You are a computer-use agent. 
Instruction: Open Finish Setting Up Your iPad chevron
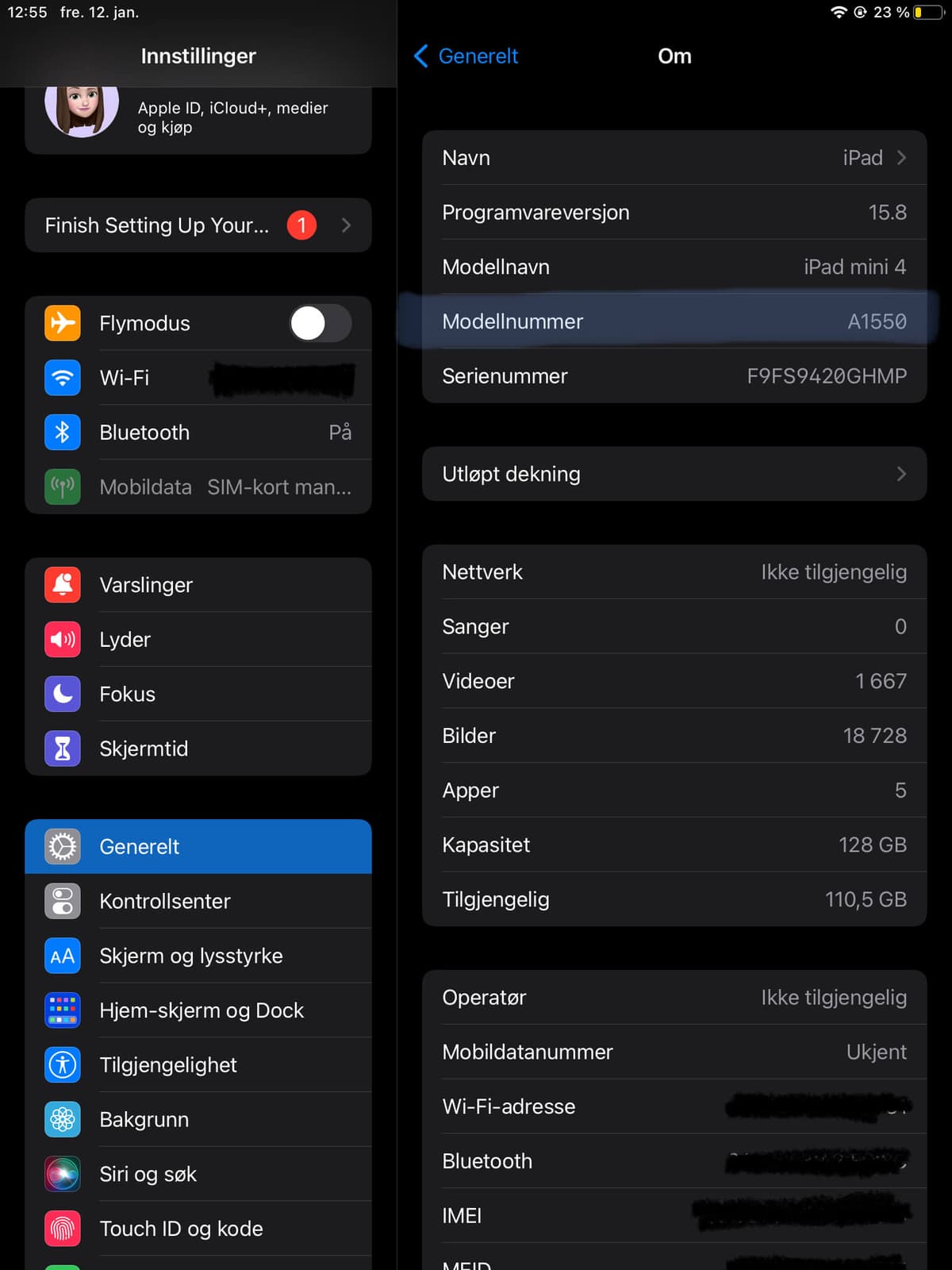click(346, 225)
